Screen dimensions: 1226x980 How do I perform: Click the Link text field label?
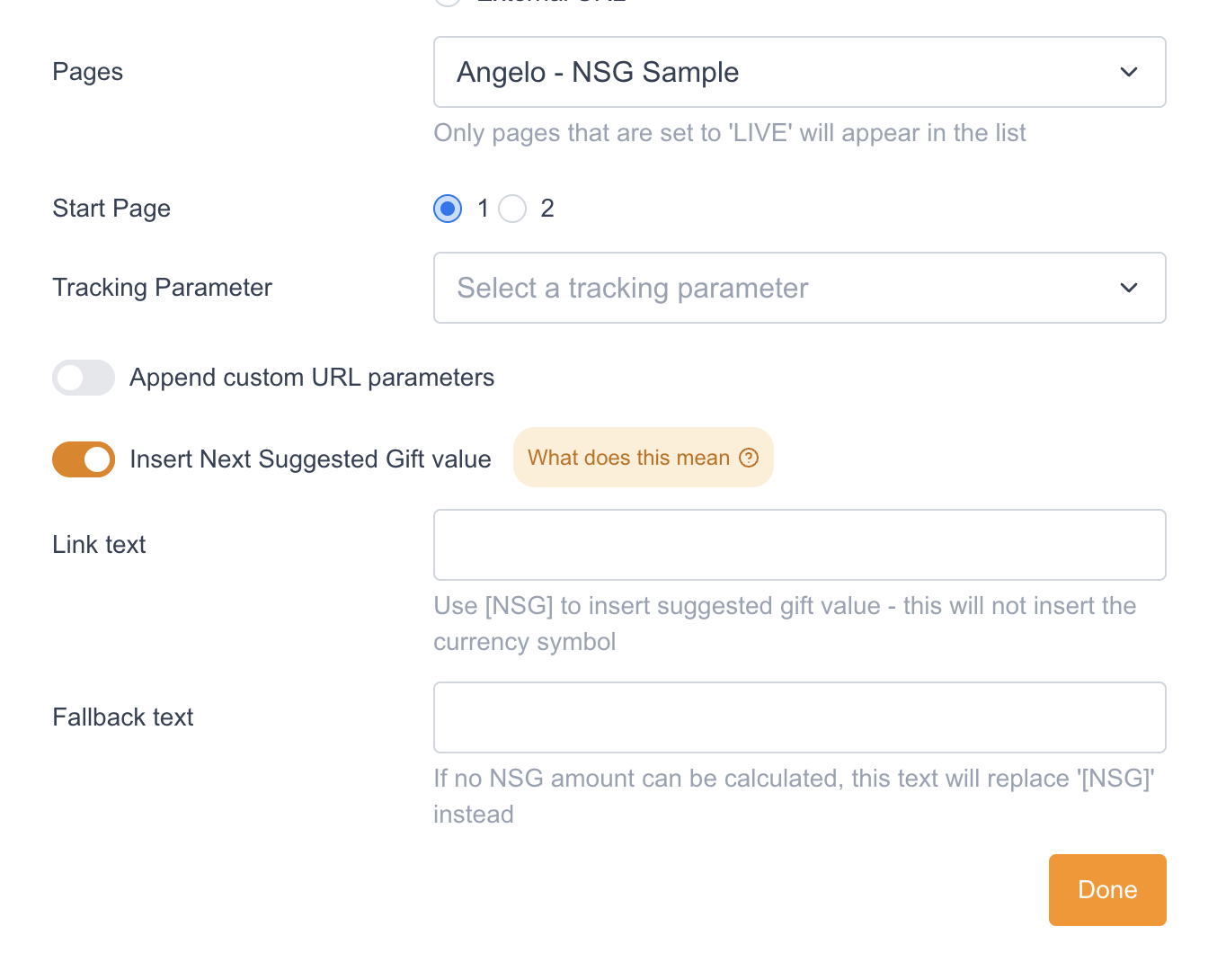99,545
